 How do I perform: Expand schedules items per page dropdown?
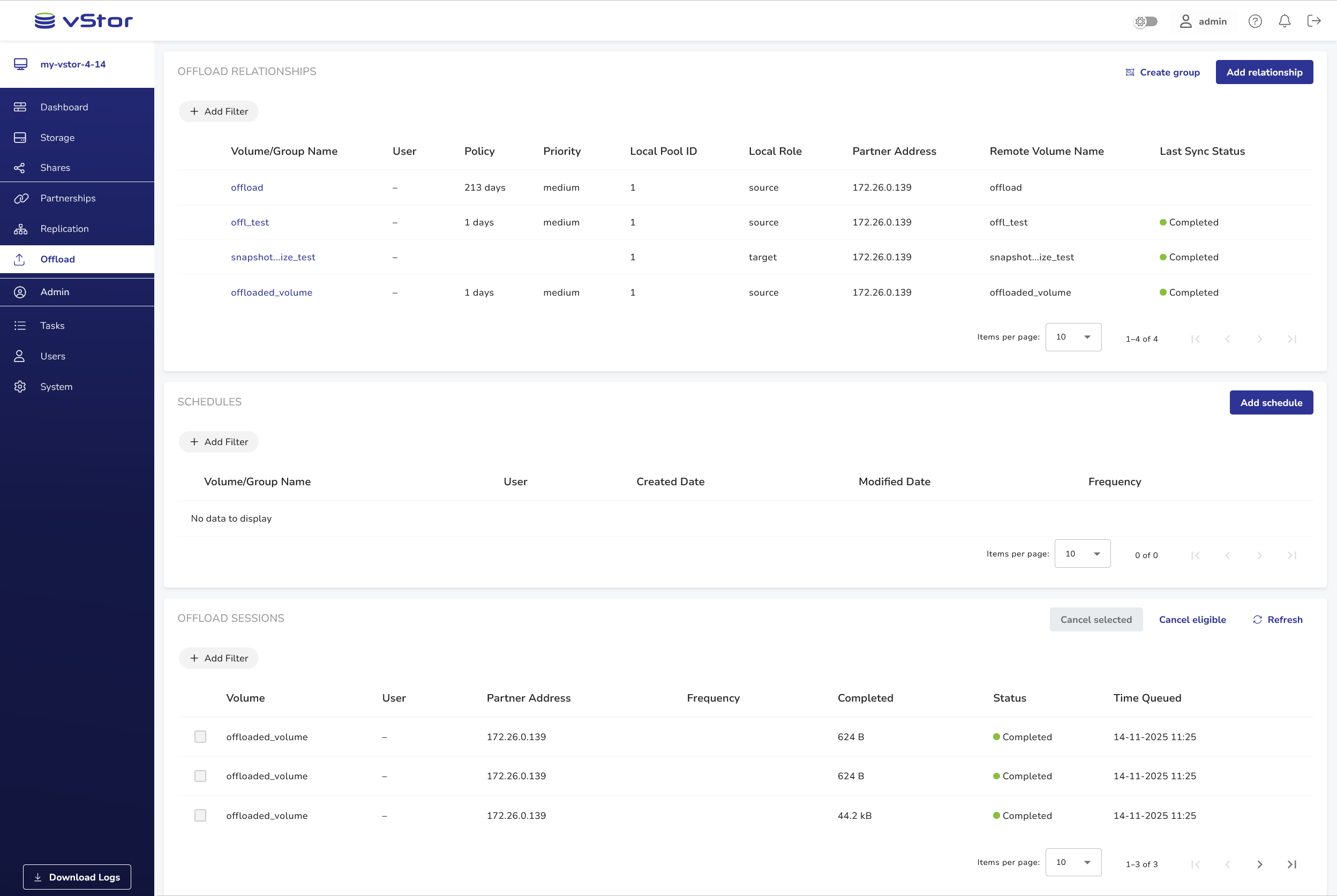(x=1082, y=554)
